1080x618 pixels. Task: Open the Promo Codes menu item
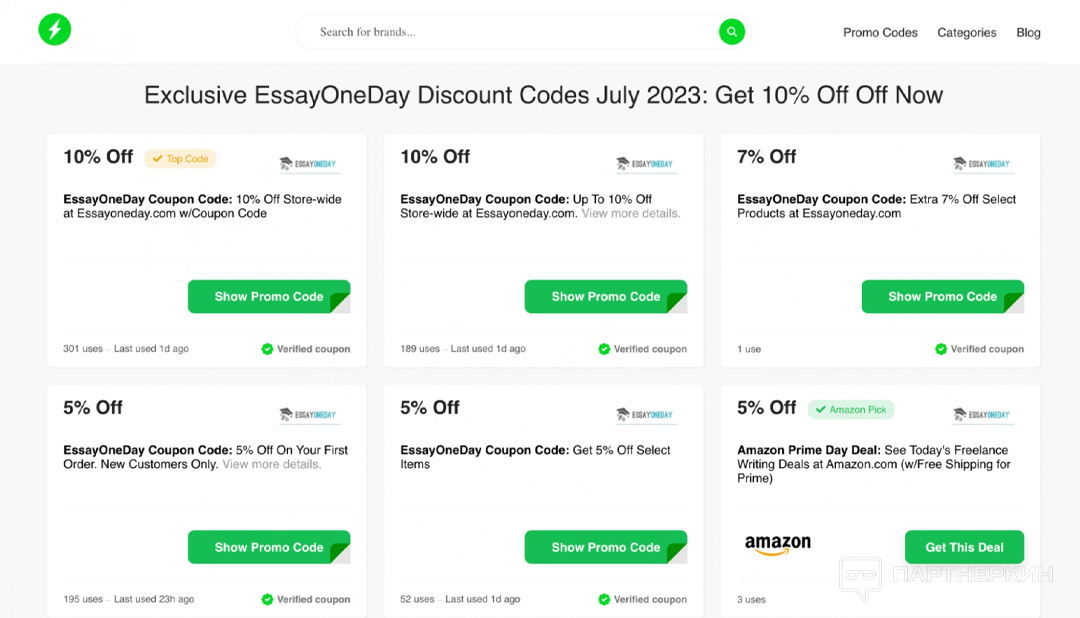(879, 32)
